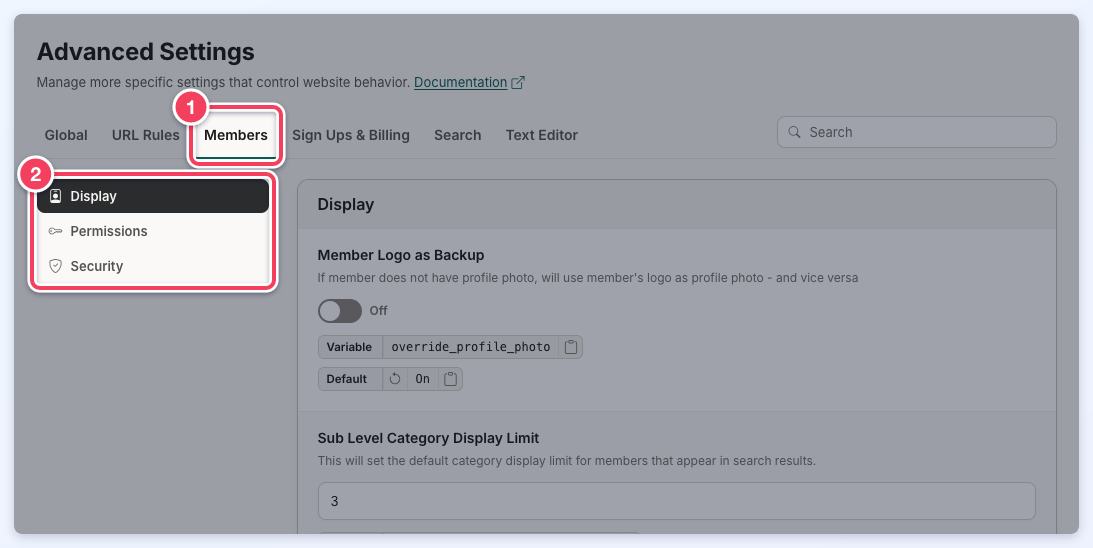
Task: Open the Permissions sidebar section
Action: tap(153, 231)
